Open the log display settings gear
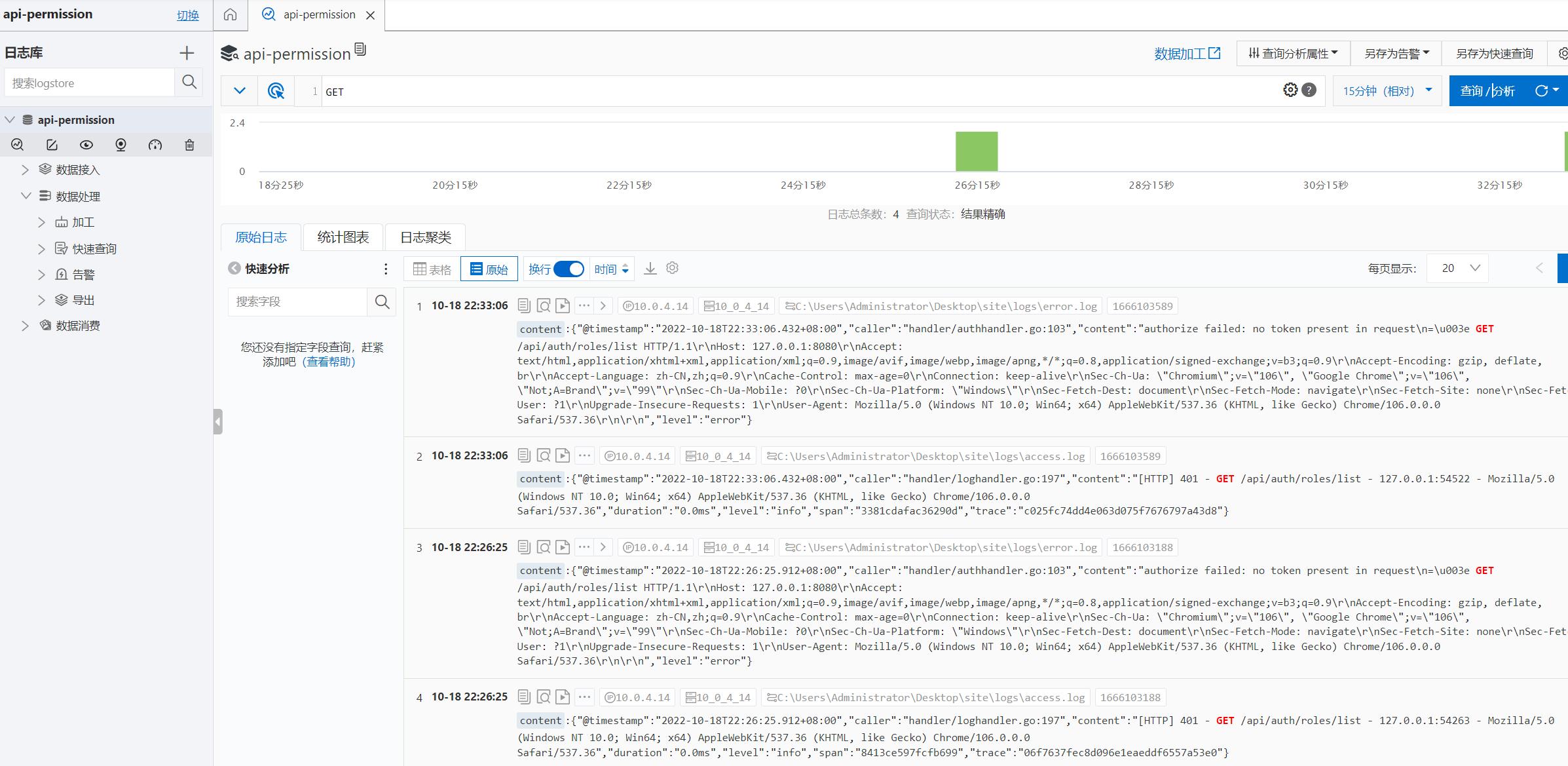Image resolution: width=1568 pixels, height=766 pixels. [x=672, y=268]
